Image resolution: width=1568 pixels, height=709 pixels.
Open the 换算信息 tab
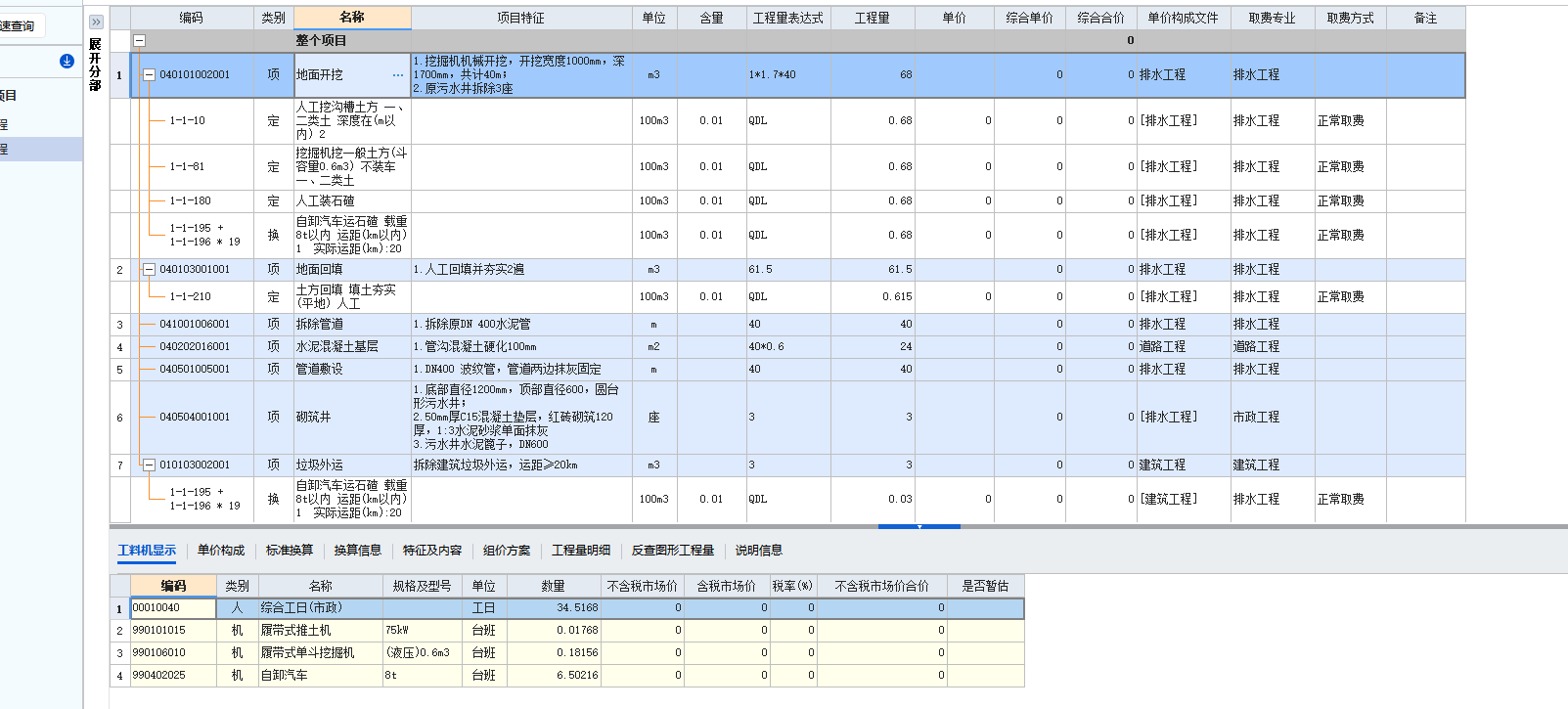(x=358, y=551)
